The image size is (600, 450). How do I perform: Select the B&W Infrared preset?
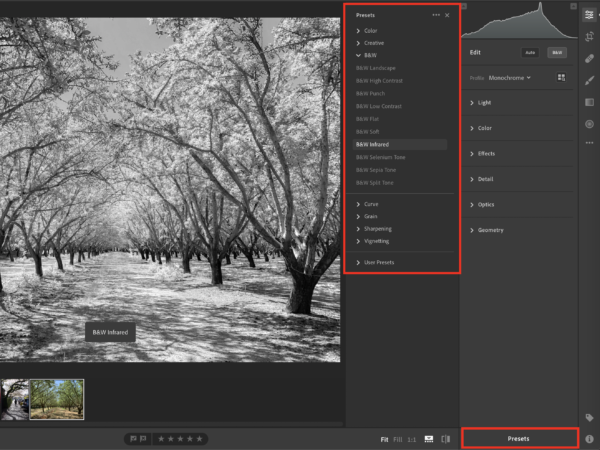click(399, 145)
